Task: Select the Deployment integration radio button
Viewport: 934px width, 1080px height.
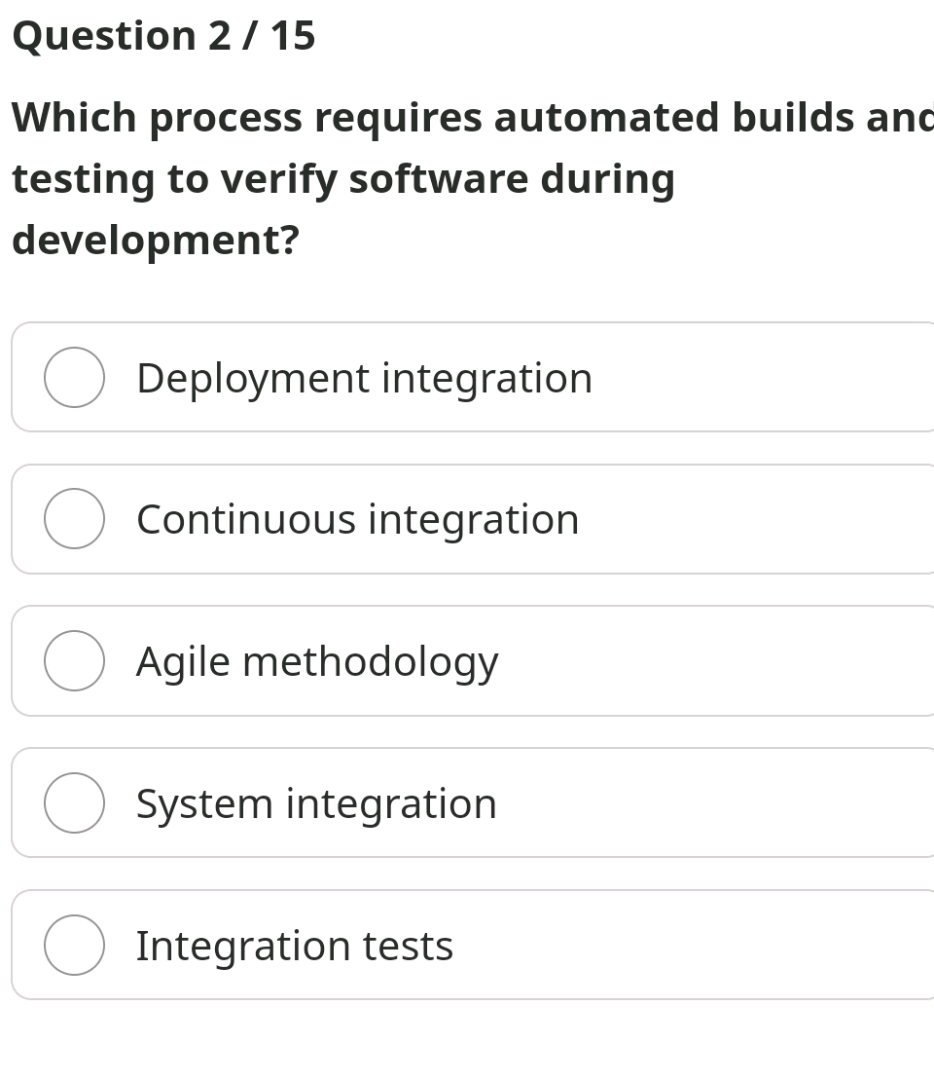Action: 75,377
